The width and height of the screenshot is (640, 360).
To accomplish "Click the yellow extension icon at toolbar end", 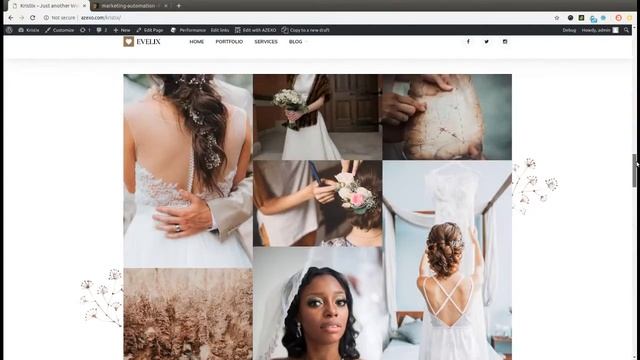I will click(629, 18).
